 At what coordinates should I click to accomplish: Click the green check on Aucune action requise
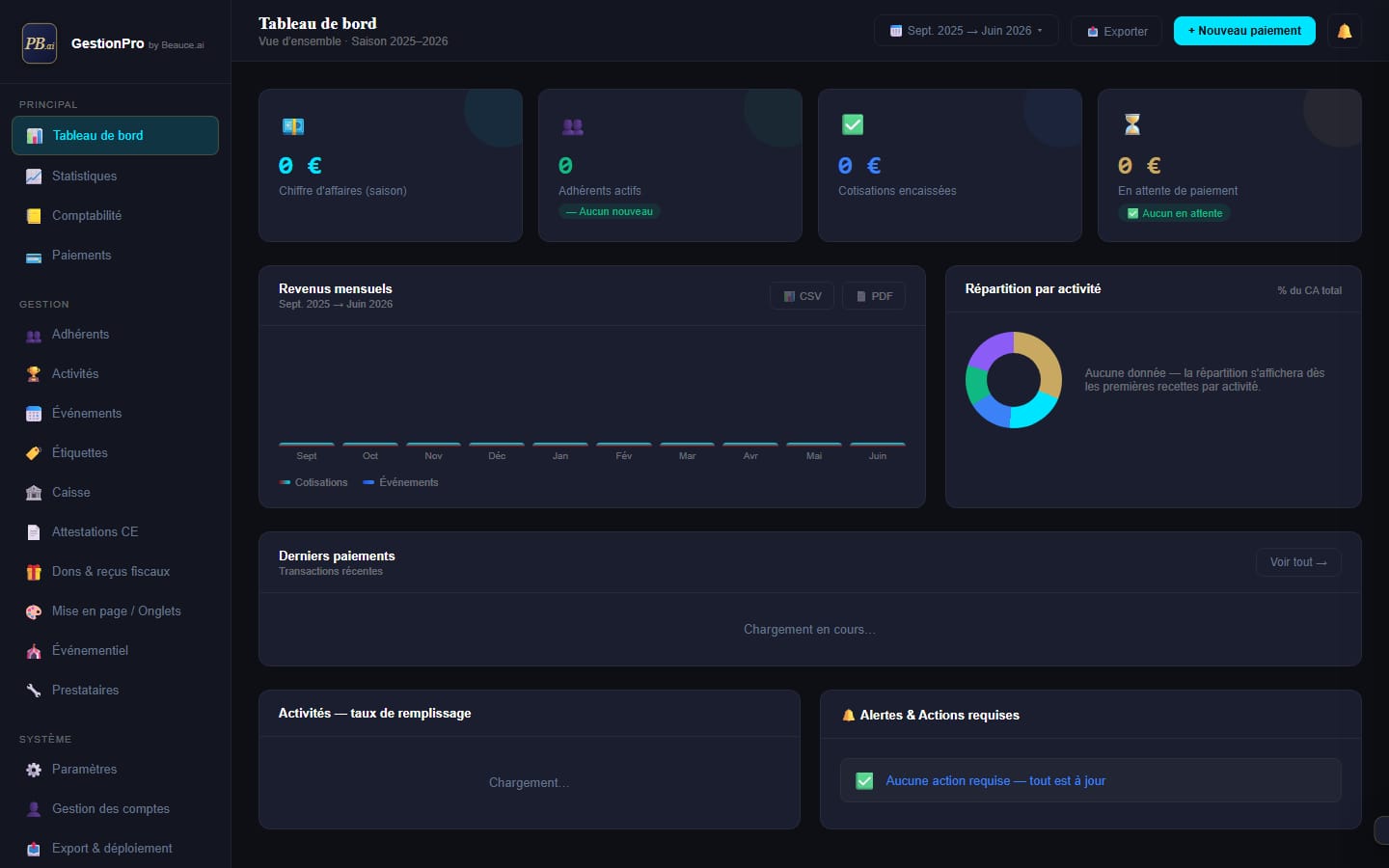click(864, 781)
